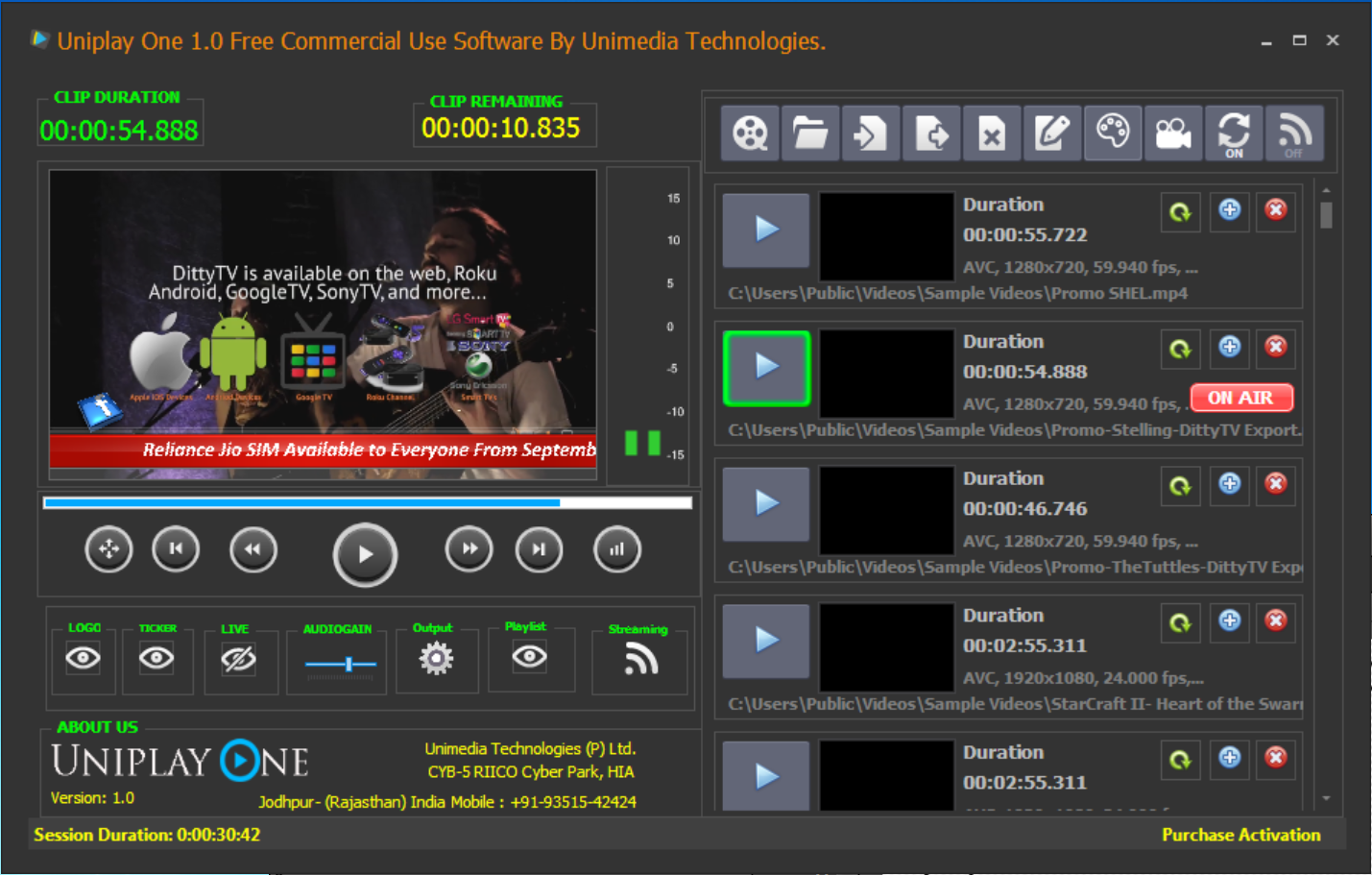Click the film reel toolbar icon
Image resolution: width=1372 pixels, height=875 pixels.
pos(750,133)
